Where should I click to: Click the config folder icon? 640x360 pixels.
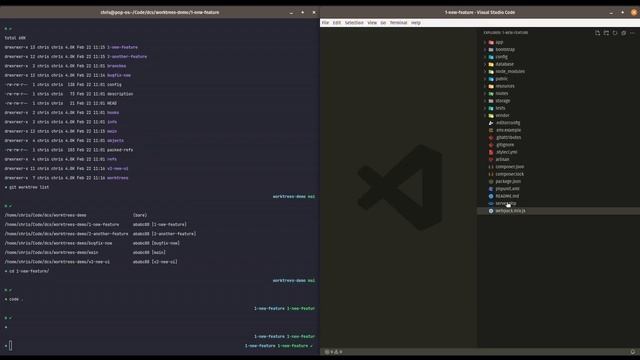pyautogui.click(x=491, y=57)
